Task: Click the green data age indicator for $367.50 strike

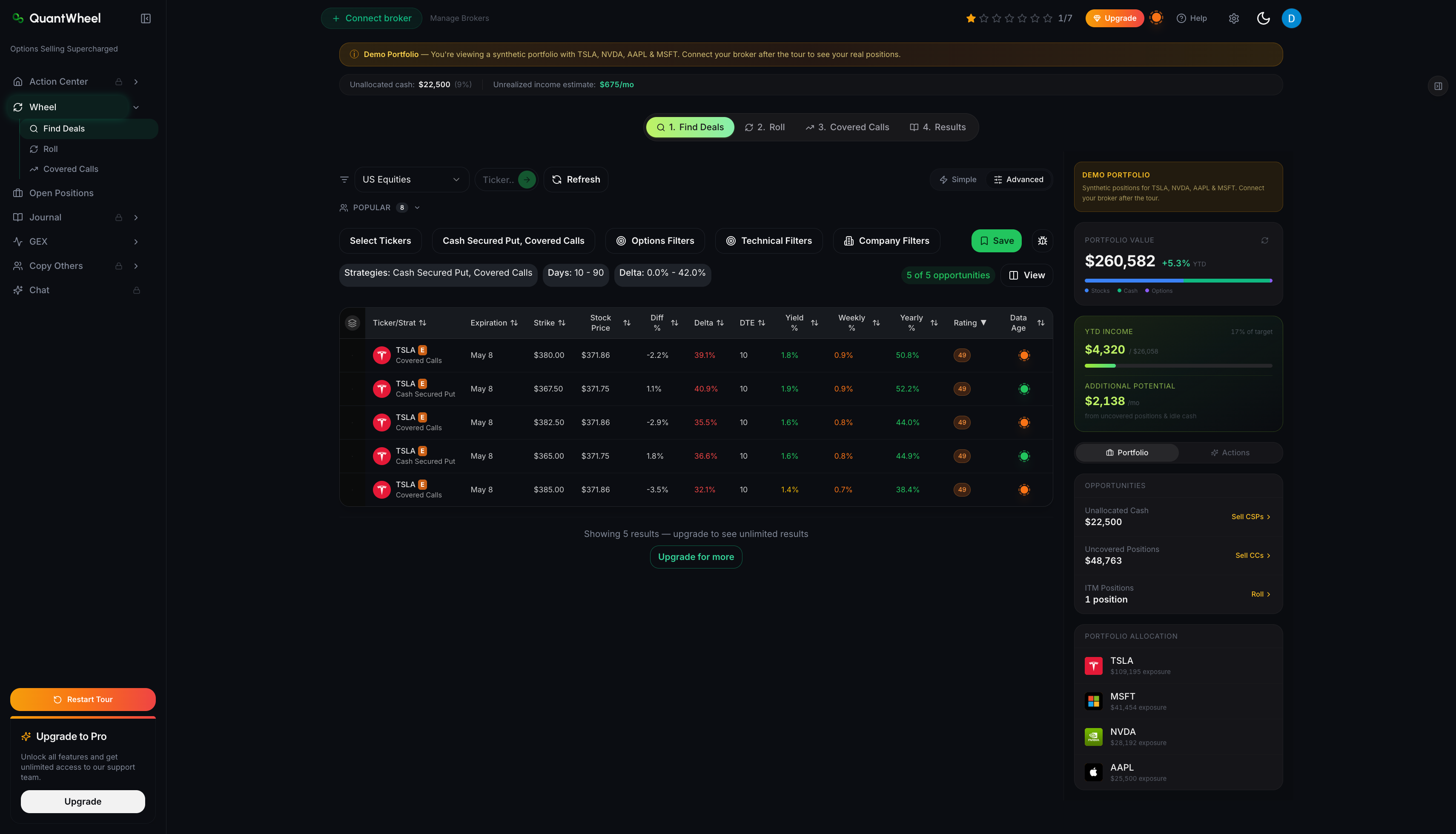Action: 1024,389
